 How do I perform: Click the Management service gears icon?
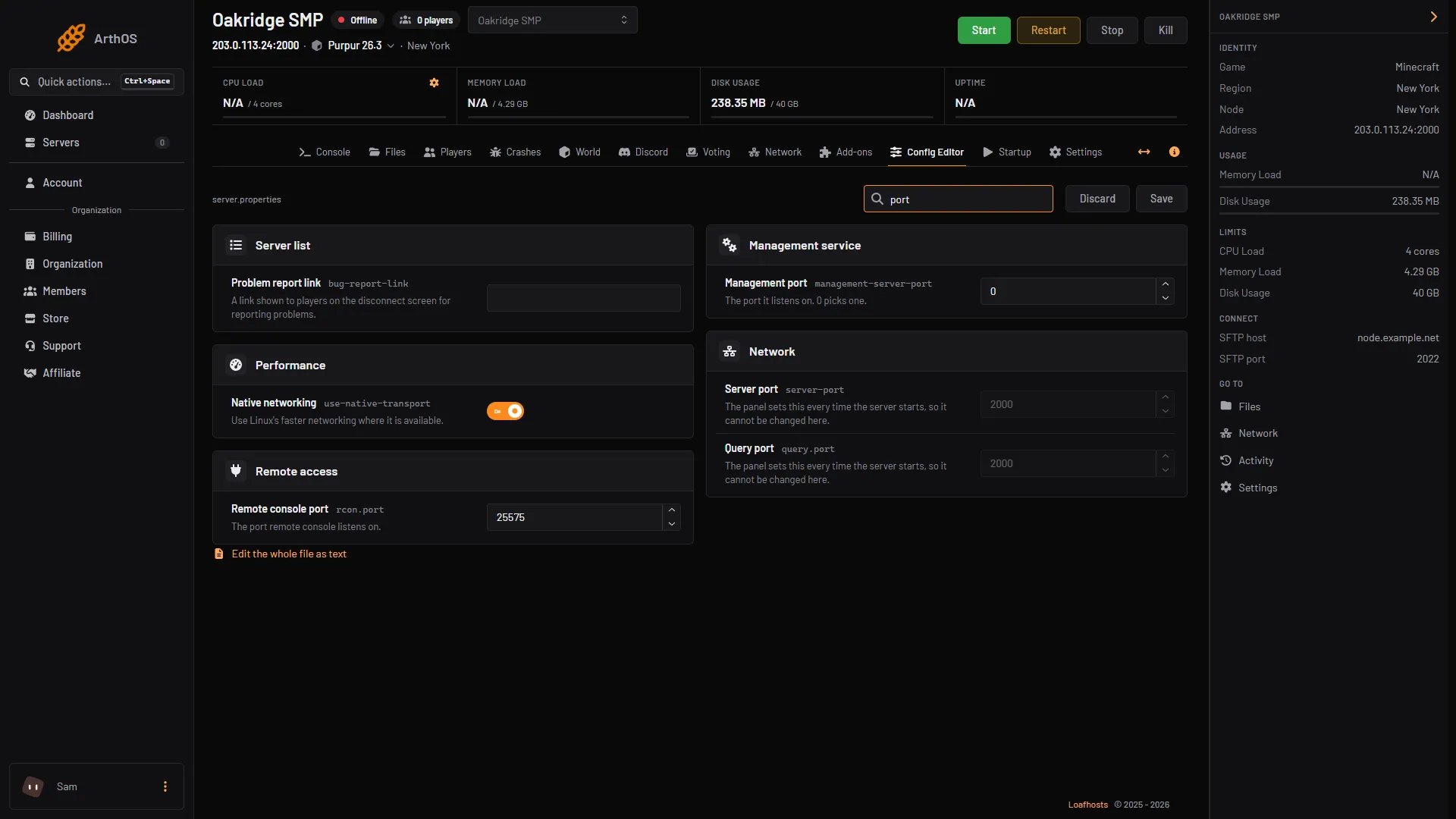tap(730, 245)
